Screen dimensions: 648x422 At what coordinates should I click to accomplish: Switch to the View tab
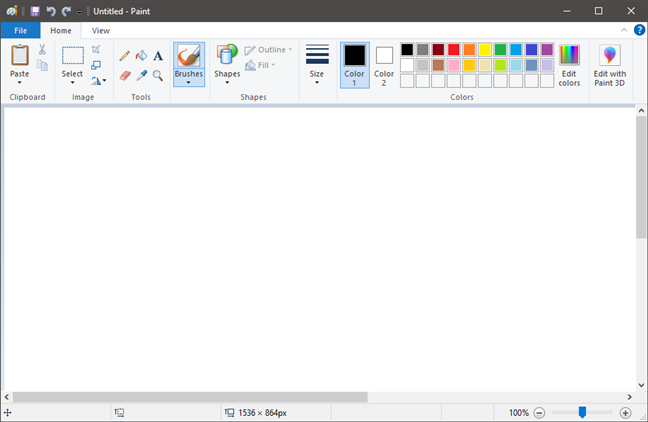tap(101, 31)
